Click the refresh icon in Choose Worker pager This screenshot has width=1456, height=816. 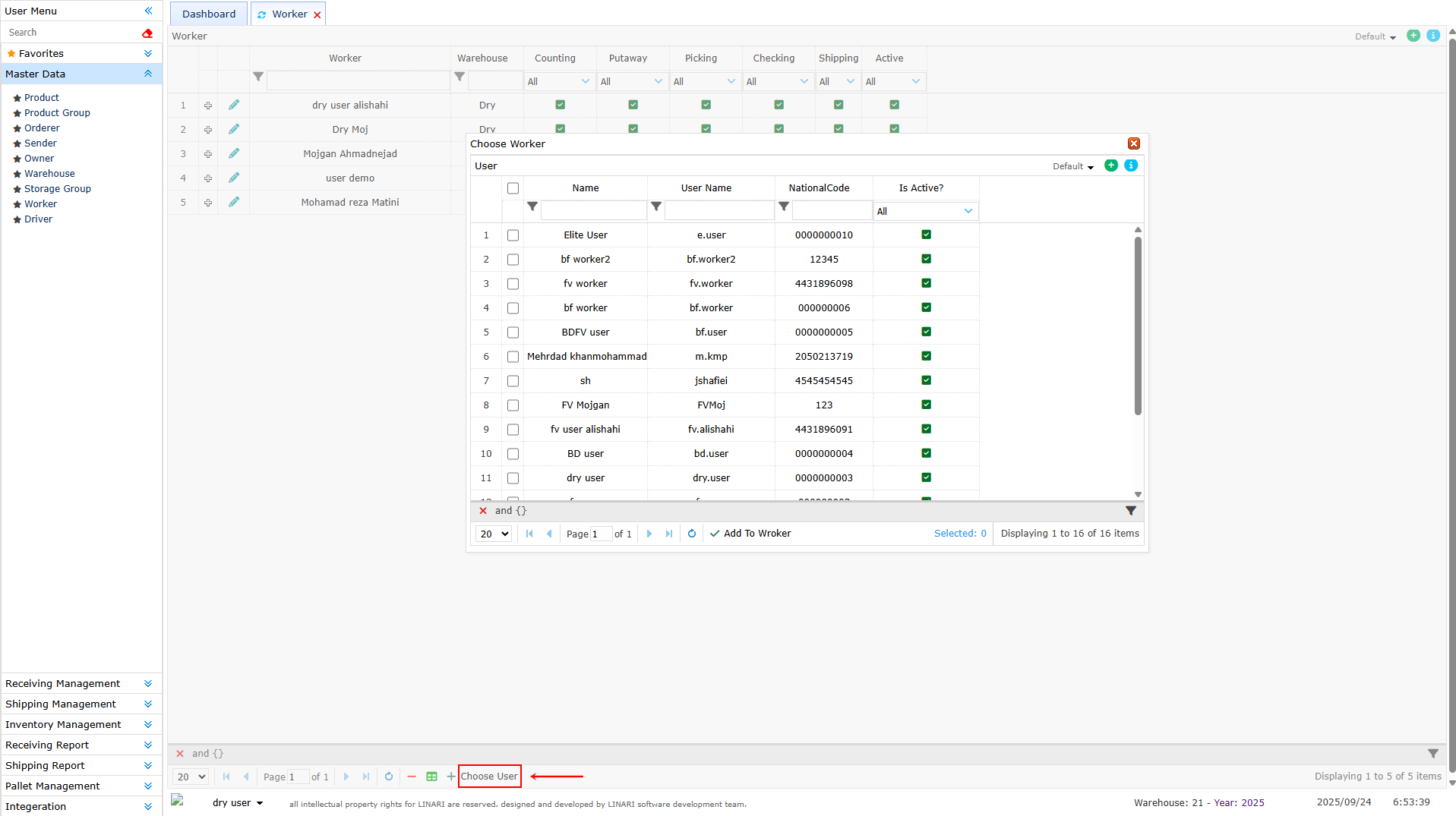click(692, 534)
